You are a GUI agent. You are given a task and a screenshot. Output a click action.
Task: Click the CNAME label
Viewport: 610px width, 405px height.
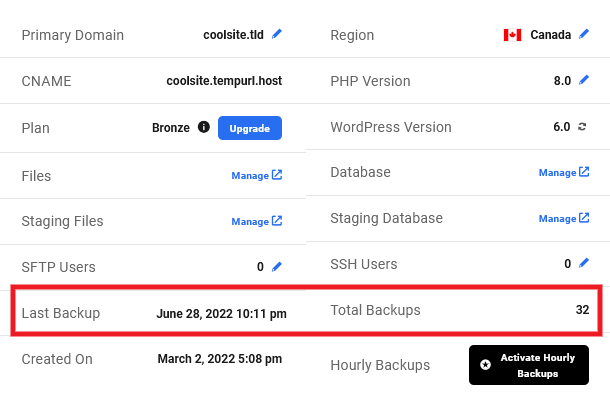[x=46, y=81]
